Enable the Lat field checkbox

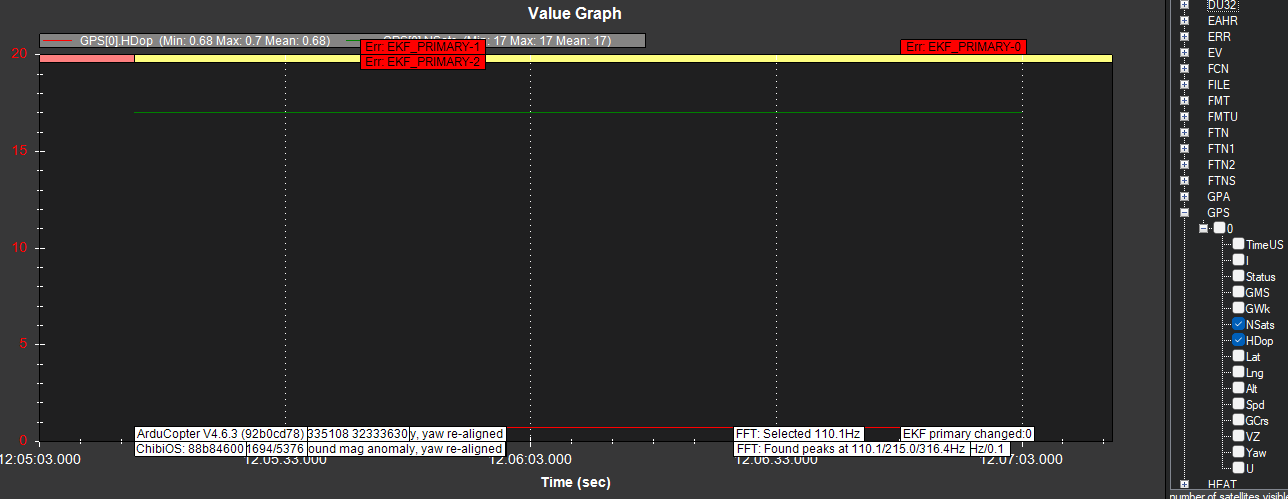tap(1238, 356)
